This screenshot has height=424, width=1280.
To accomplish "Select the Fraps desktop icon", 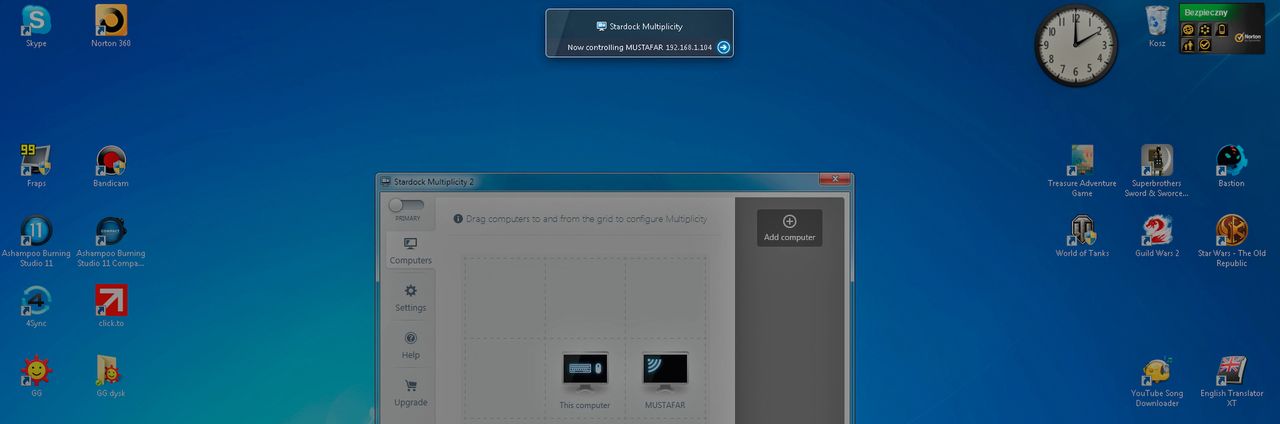I will [x=36, y=167].
